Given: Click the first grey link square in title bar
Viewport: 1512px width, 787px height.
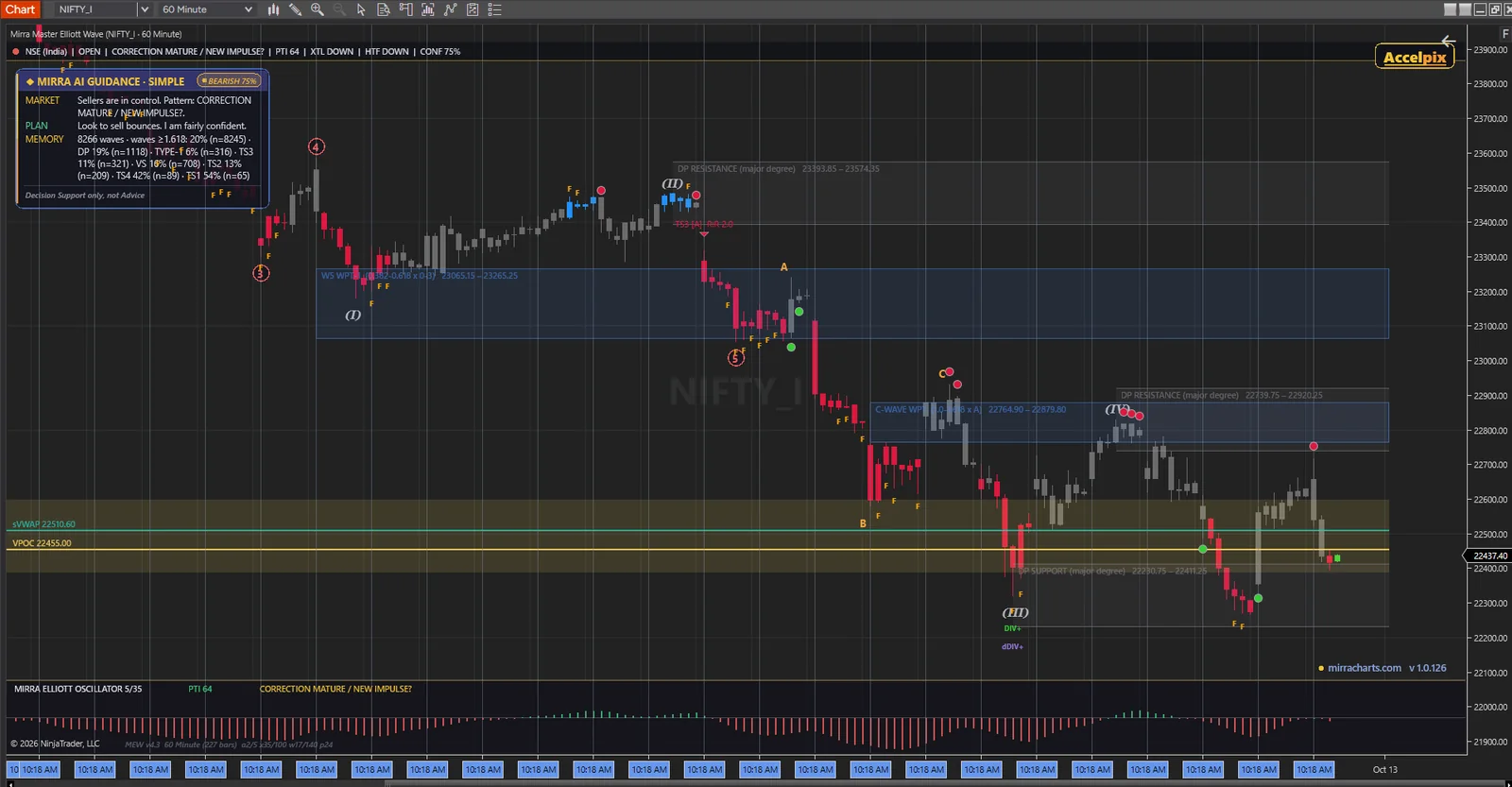Looking at the screenshot, I should [1451, 9].
